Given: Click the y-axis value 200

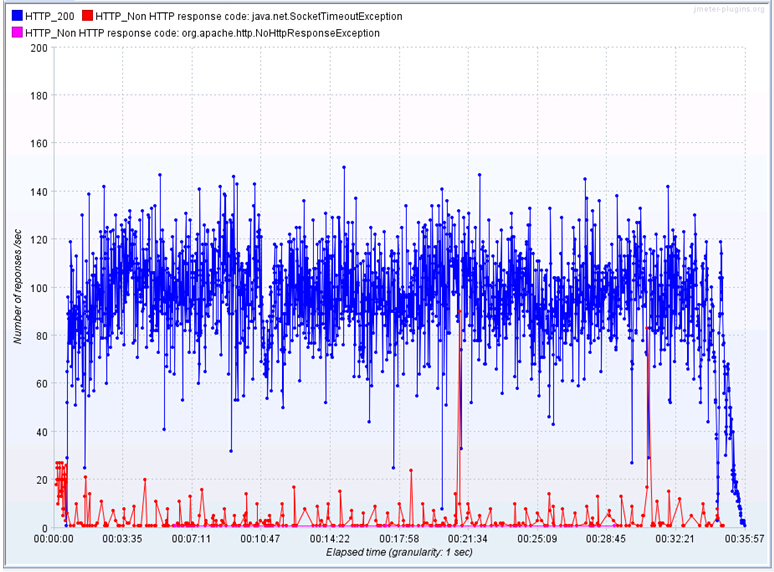Looking at the screenshot, I should [x=39, y=48].
